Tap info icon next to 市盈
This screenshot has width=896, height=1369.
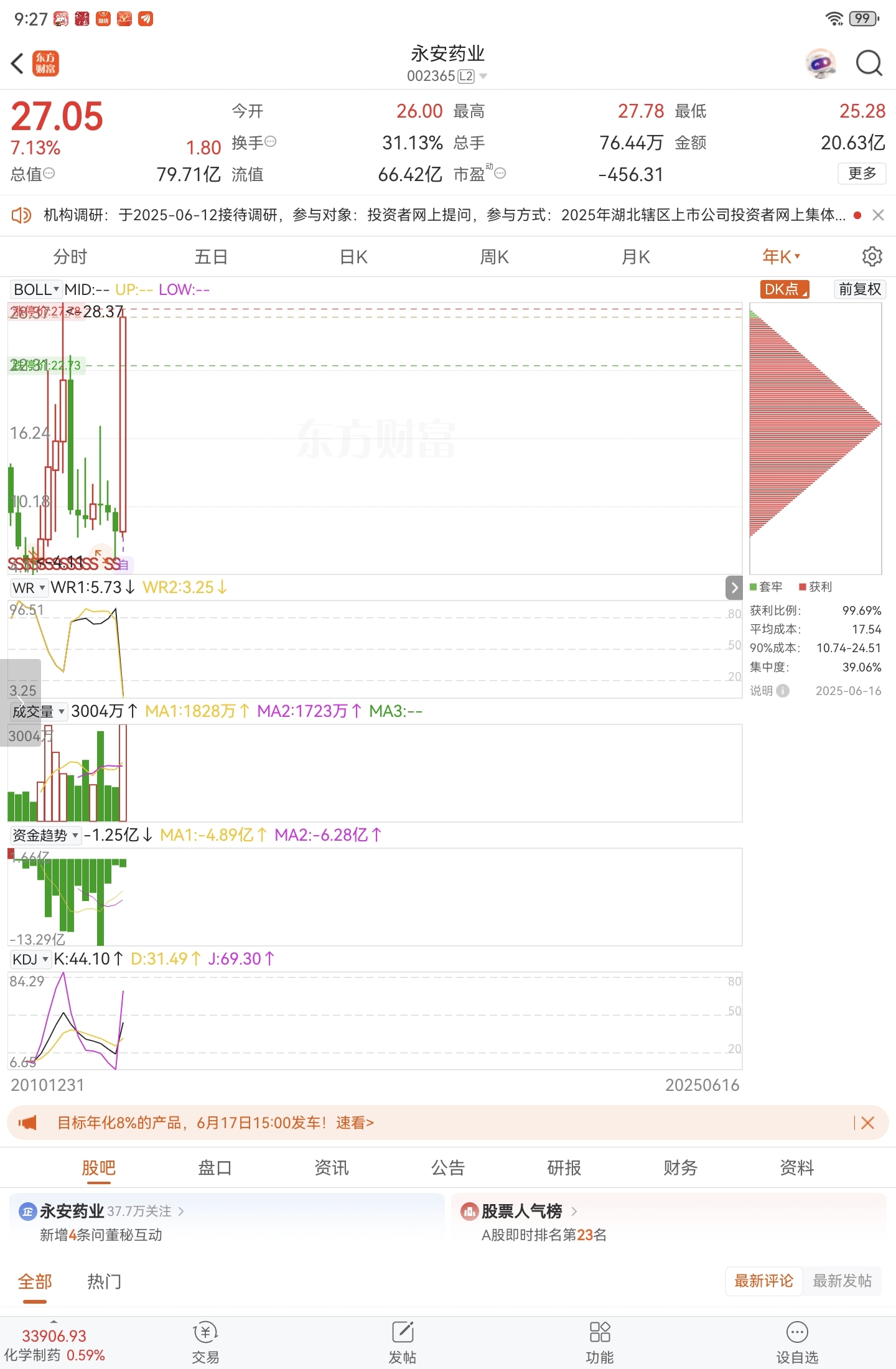(500, 173)
